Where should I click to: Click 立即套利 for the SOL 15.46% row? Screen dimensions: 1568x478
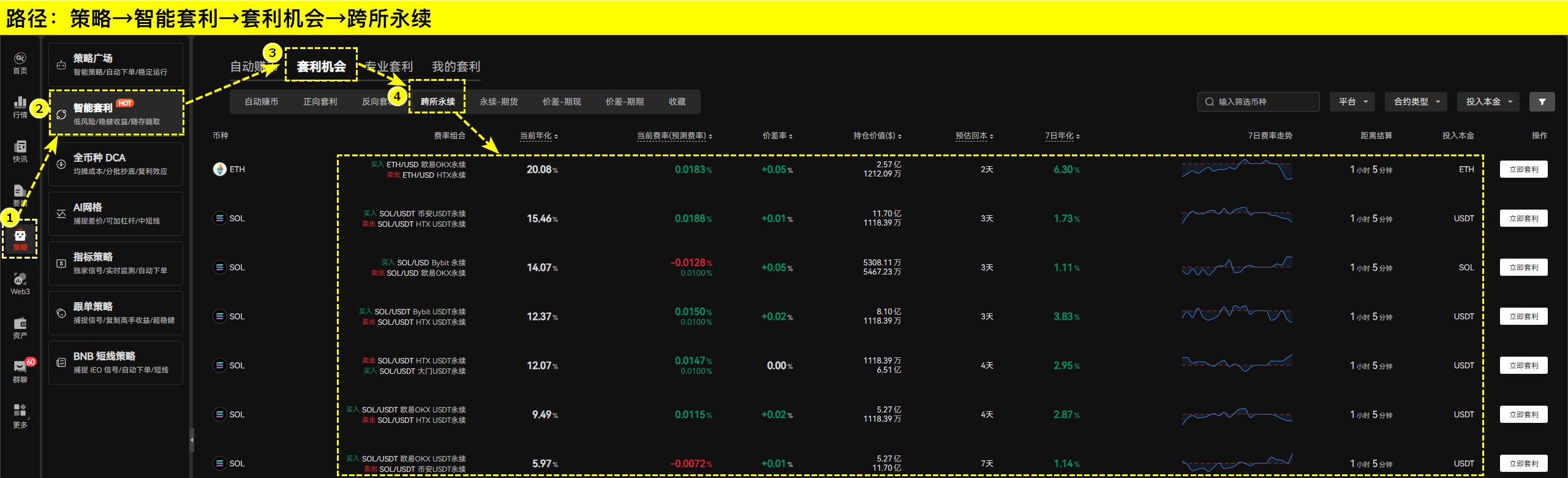[x=1523, y=218]
